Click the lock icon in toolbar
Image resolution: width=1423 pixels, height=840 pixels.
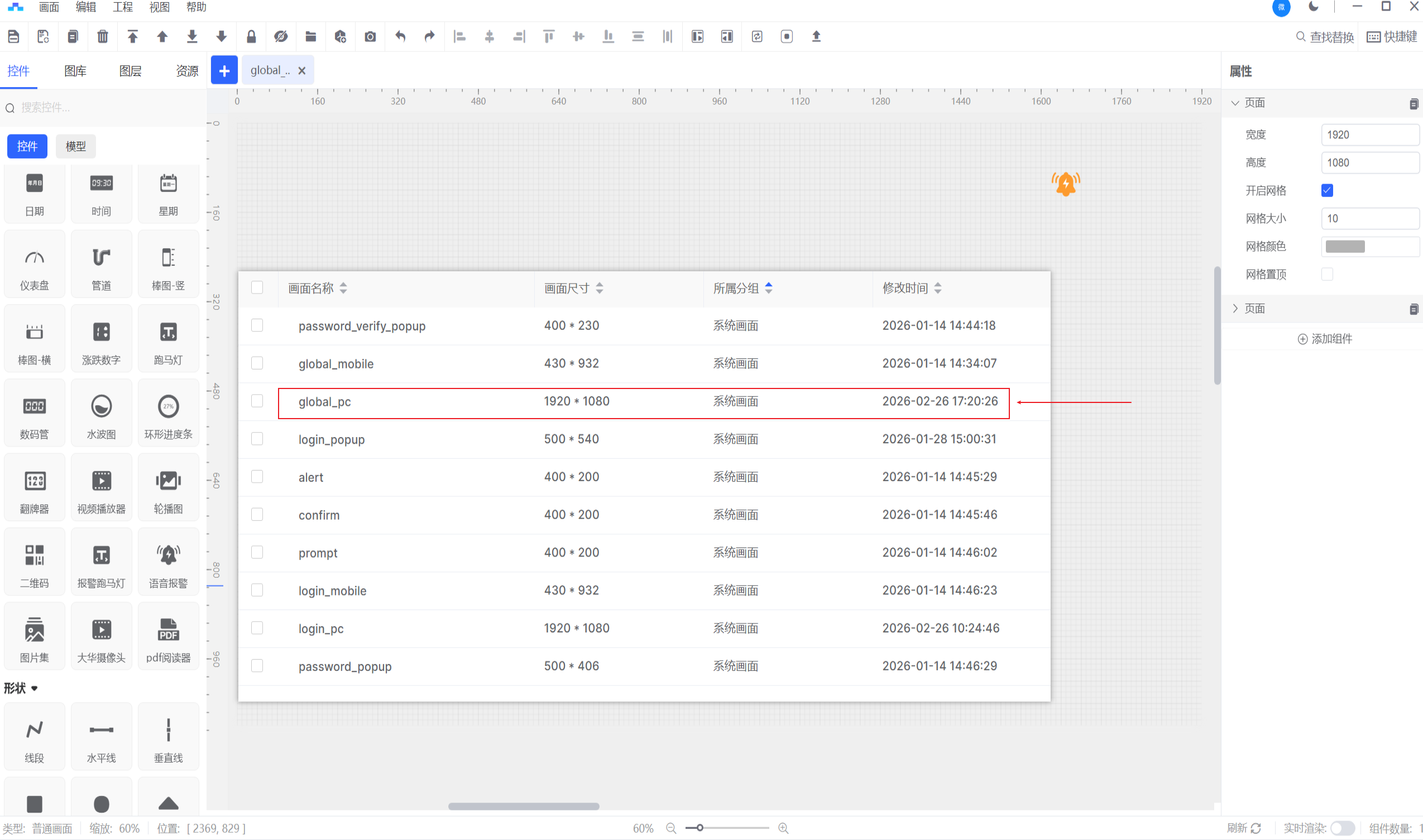click(x=251, y=37)
